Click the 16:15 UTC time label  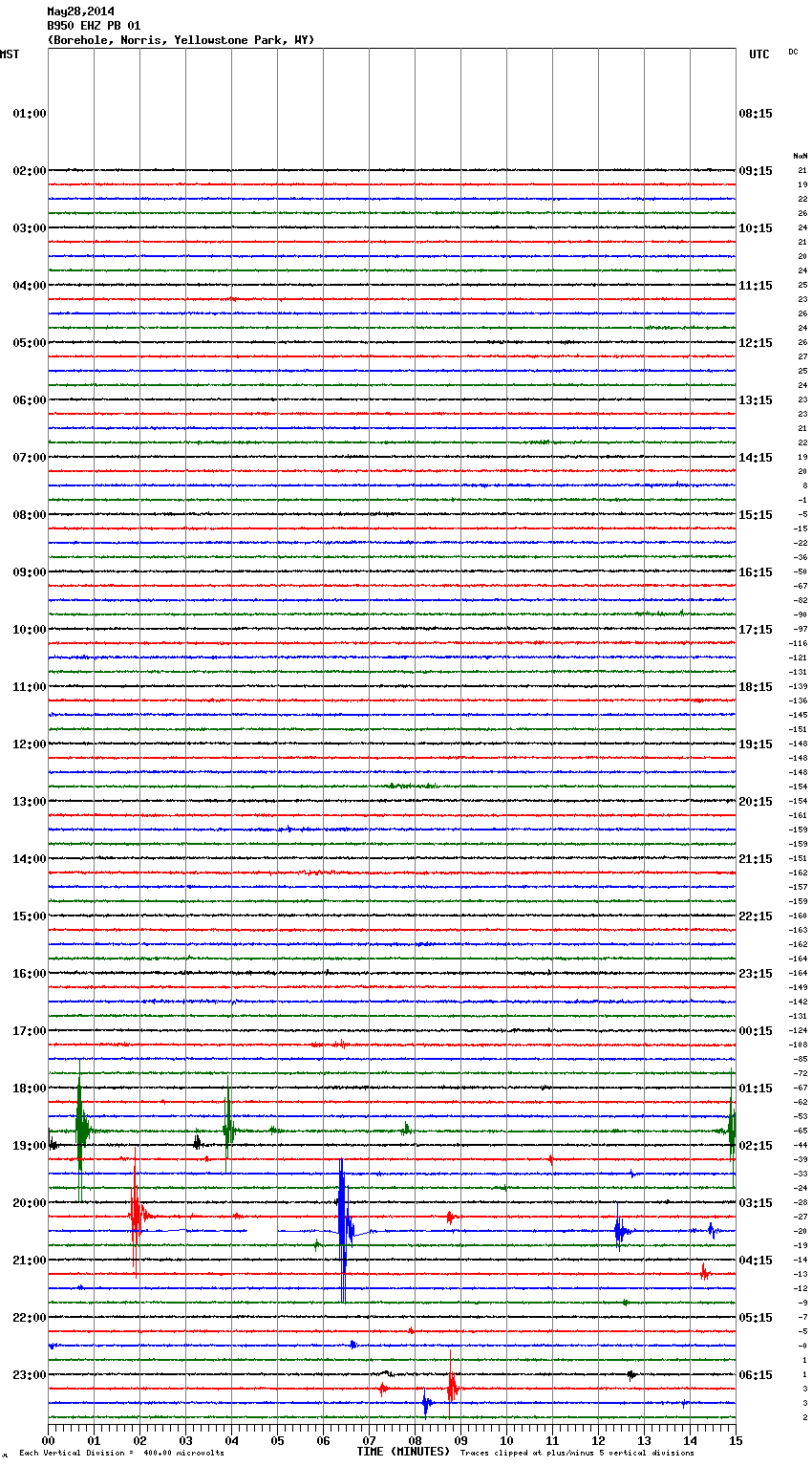coord(756,572)
